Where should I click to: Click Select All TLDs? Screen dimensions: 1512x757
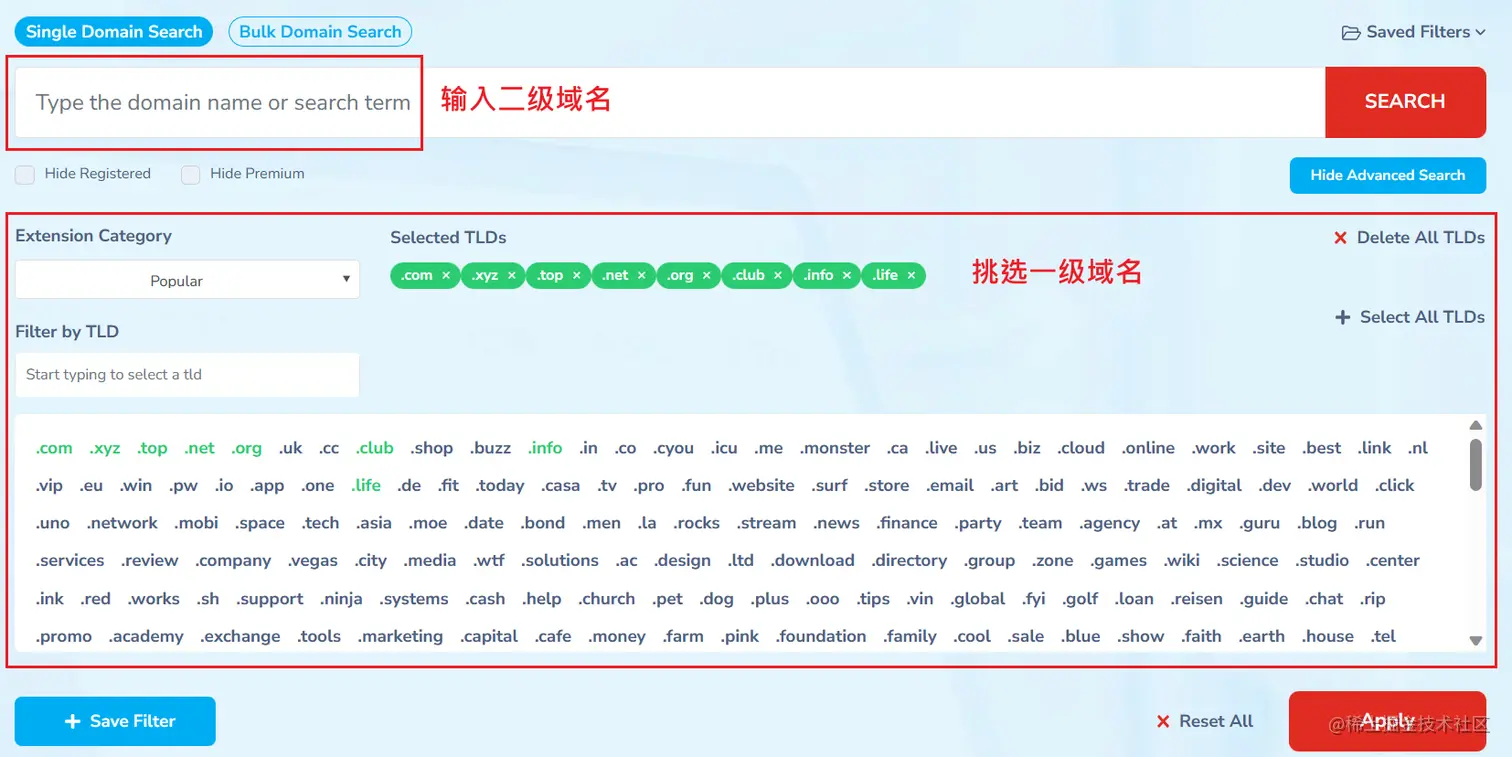pyautogui.click(x=1410, y=317)
